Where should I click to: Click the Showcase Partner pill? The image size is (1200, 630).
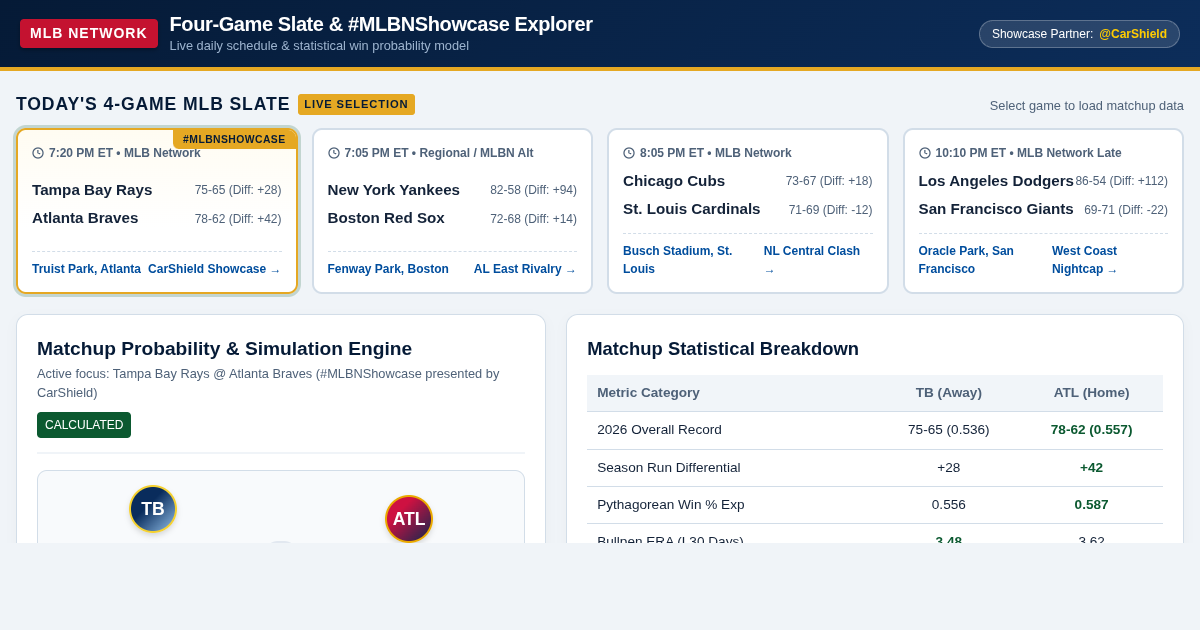1079,34
